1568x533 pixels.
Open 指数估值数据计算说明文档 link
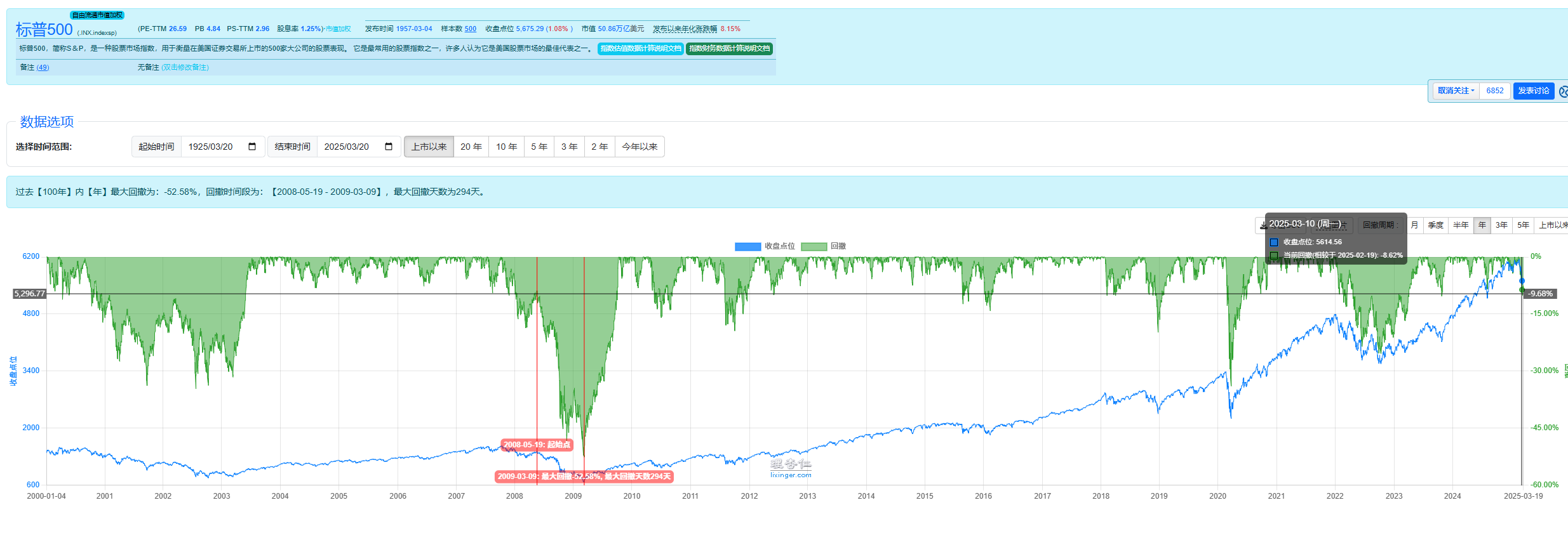pos(641,49)
